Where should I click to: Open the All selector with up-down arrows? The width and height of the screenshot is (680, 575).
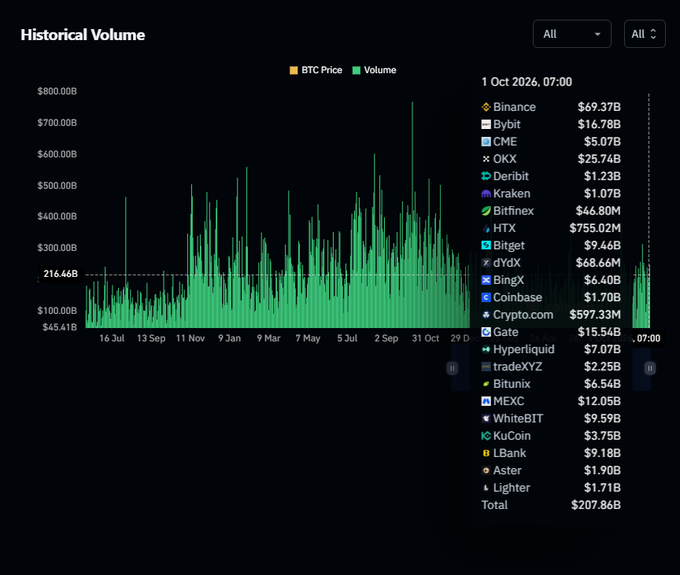(x=644, y=34)
